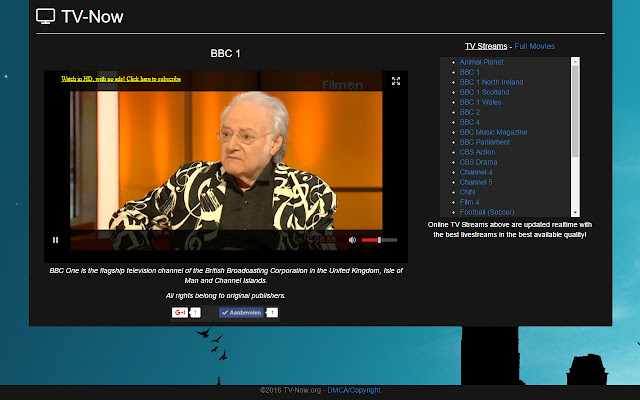Click the All rights belong notice
The image size is (640, 400).
point(225,296)
